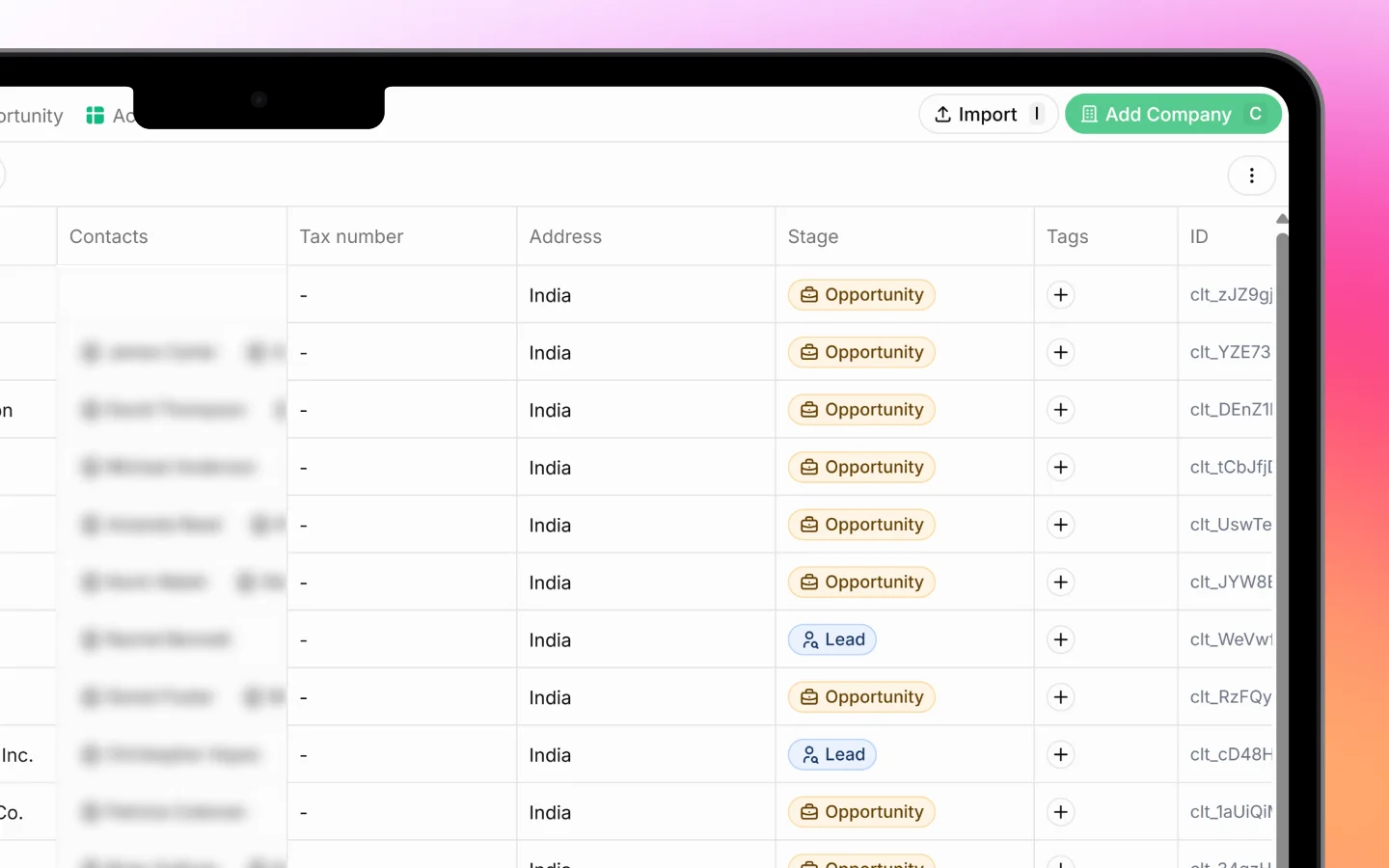Image resolution: width=1389 pixels, height=868 pixels.
Task: Click the India address in row clt_cD48H
Action: (x=550, y=755)
